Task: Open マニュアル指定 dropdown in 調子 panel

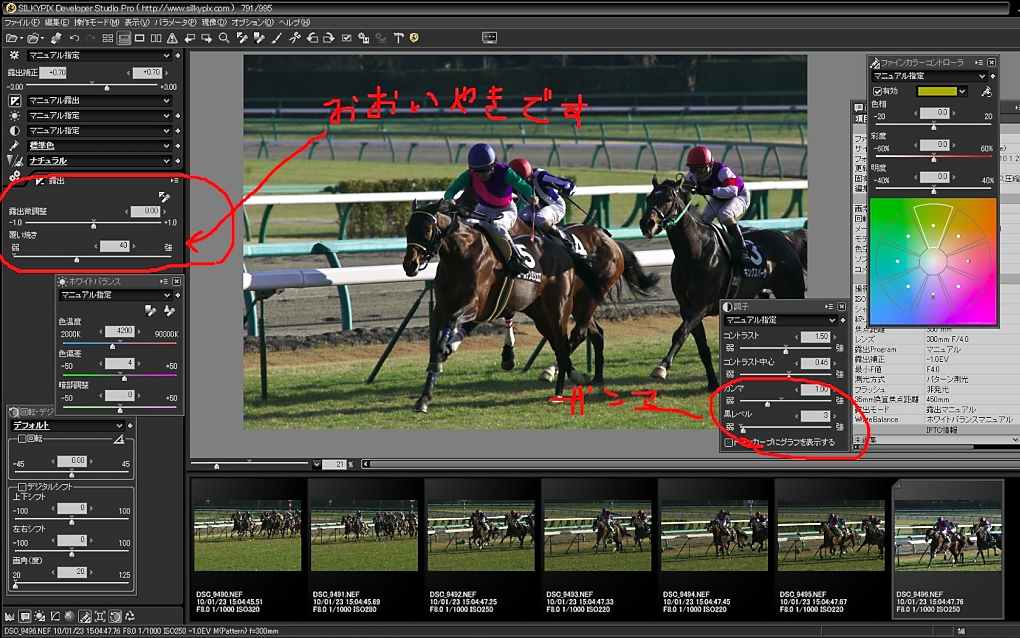Action: [780, 320]
